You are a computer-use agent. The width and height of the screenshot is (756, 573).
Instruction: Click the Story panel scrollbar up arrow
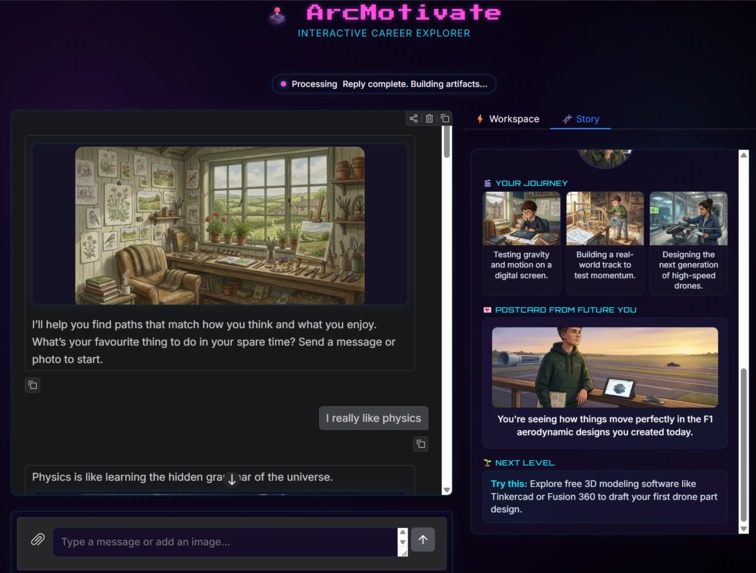point(743,155)
